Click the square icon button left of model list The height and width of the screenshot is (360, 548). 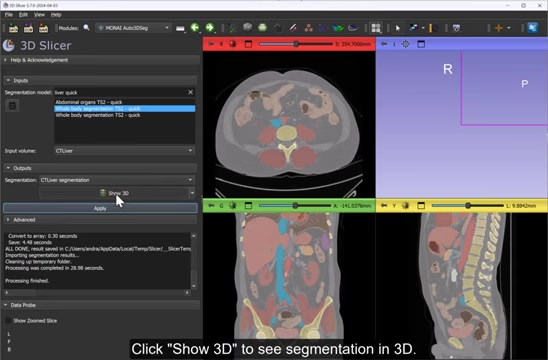(12, 106)
